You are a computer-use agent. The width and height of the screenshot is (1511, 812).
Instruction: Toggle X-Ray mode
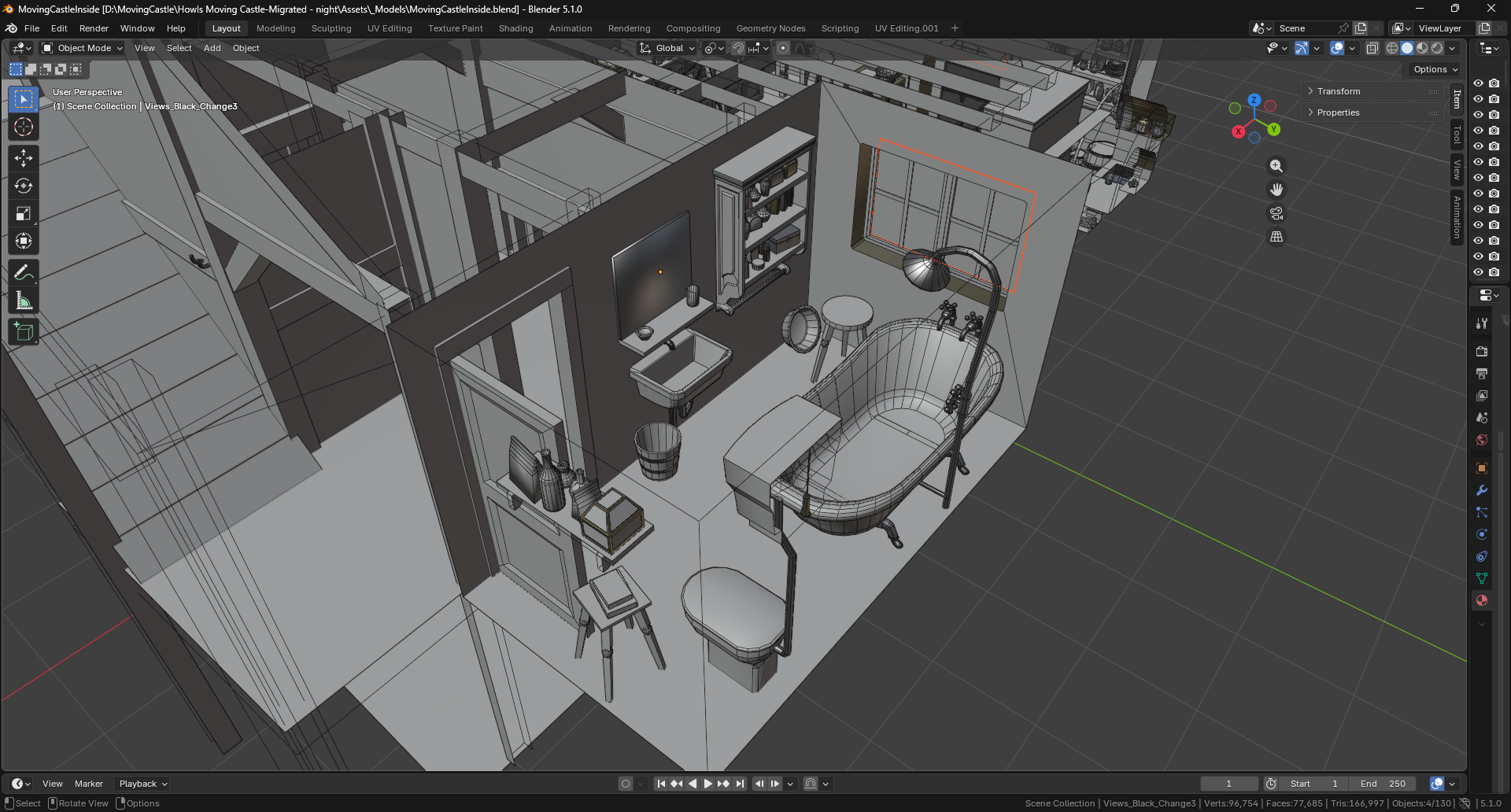(x=1372, y=48)
